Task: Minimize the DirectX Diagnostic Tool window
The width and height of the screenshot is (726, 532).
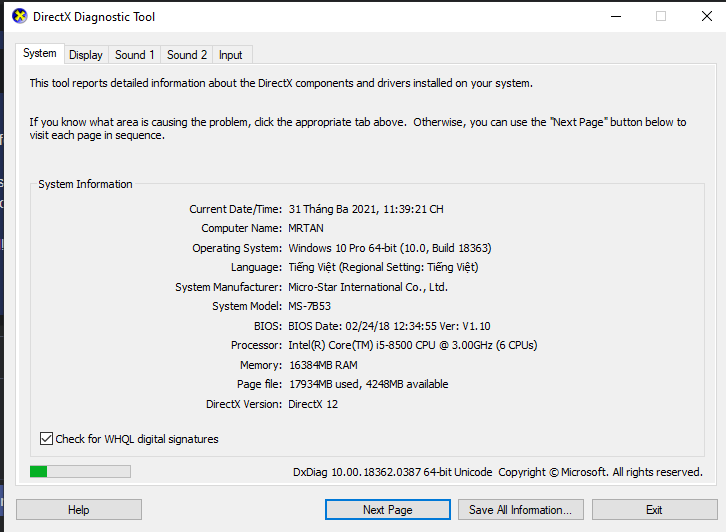Action: point(616,16)
